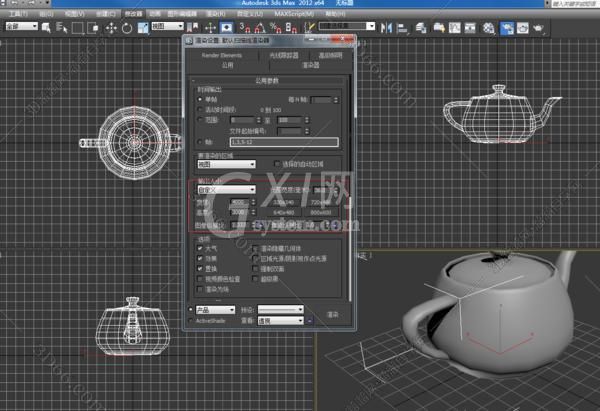Open the area to render 视图 dropdown
Image resolution: width=600 pixels, height=411 pixels.
[227, 164]
